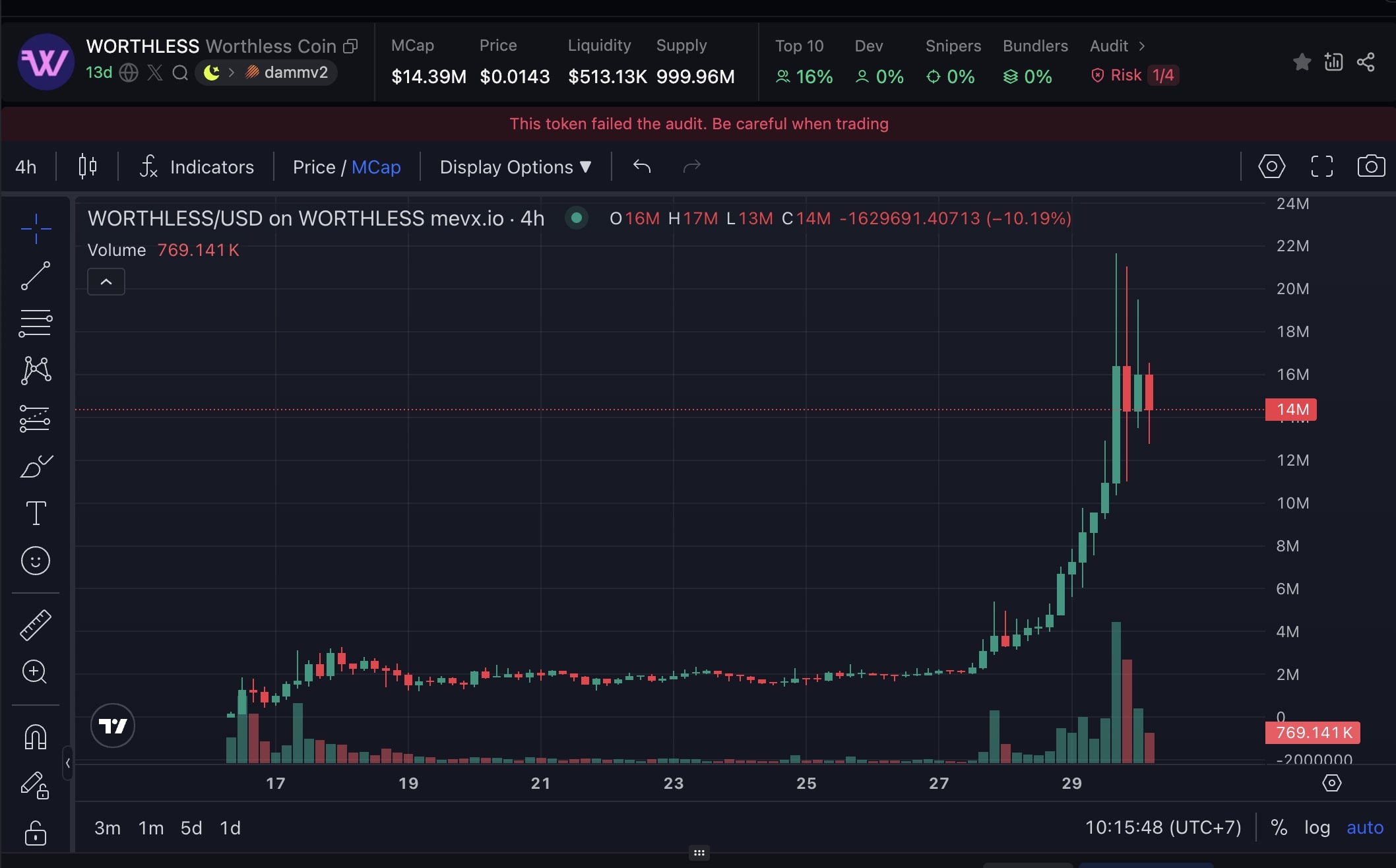Image resolution: width=1396 pixels, height=868 pixels.
Task: Click the bottom panel drag handle
Action: pos(699,853)
